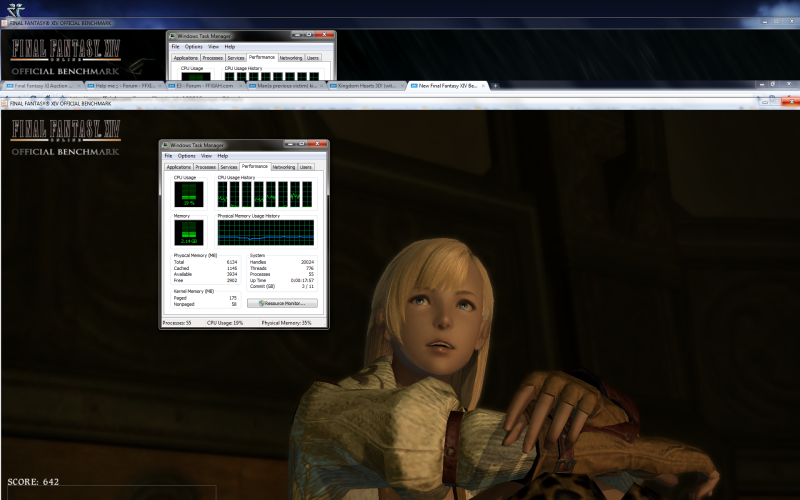Open View menu in front Task Manager

coord(206,156)
